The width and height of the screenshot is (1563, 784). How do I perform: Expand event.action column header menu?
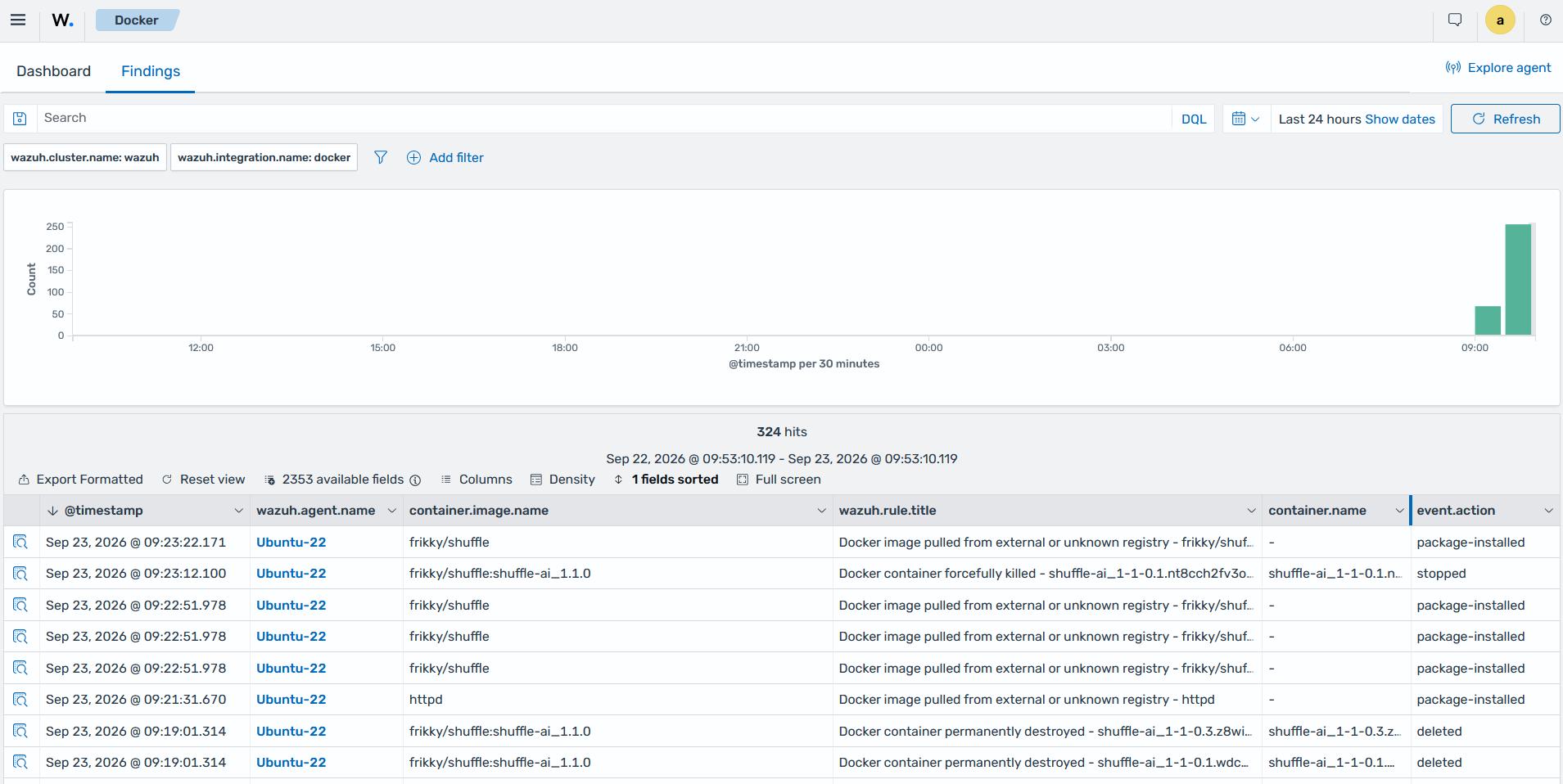1548,511
